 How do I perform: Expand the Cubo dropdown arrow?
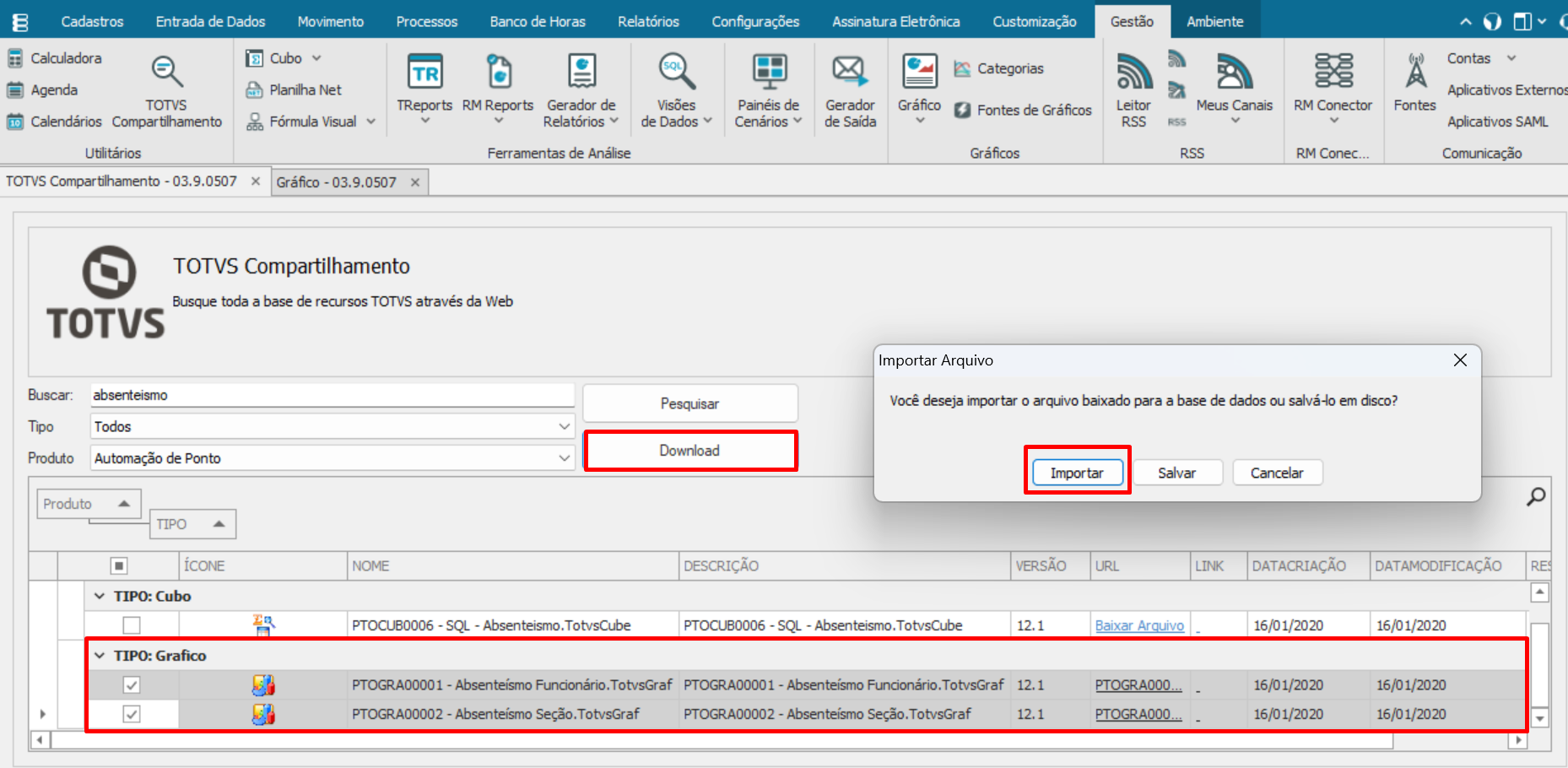(x=316, y=58)
